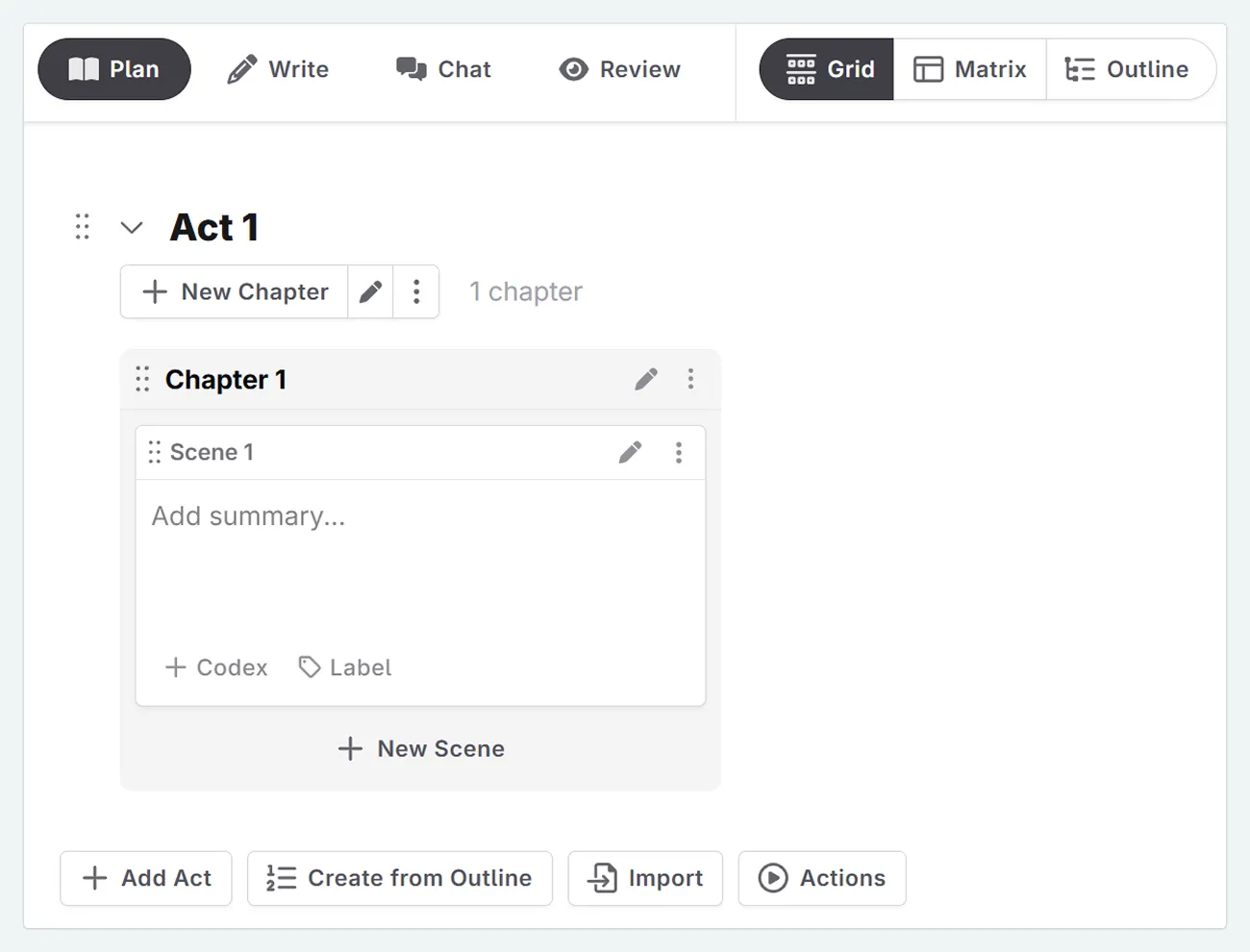Select the pencil icon on Scene 1
Viewport: 1250px width, 952px height.
[x=631, y=452]
